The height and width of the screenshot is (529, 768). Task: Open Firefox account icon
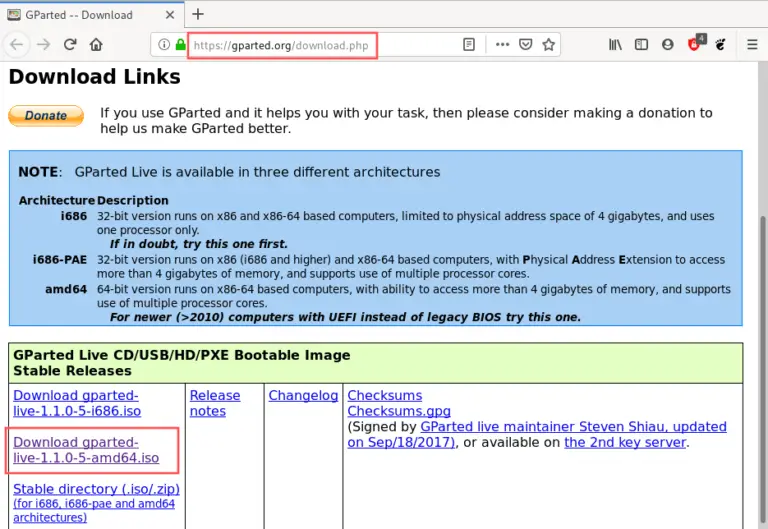click(x=667, y=45)
